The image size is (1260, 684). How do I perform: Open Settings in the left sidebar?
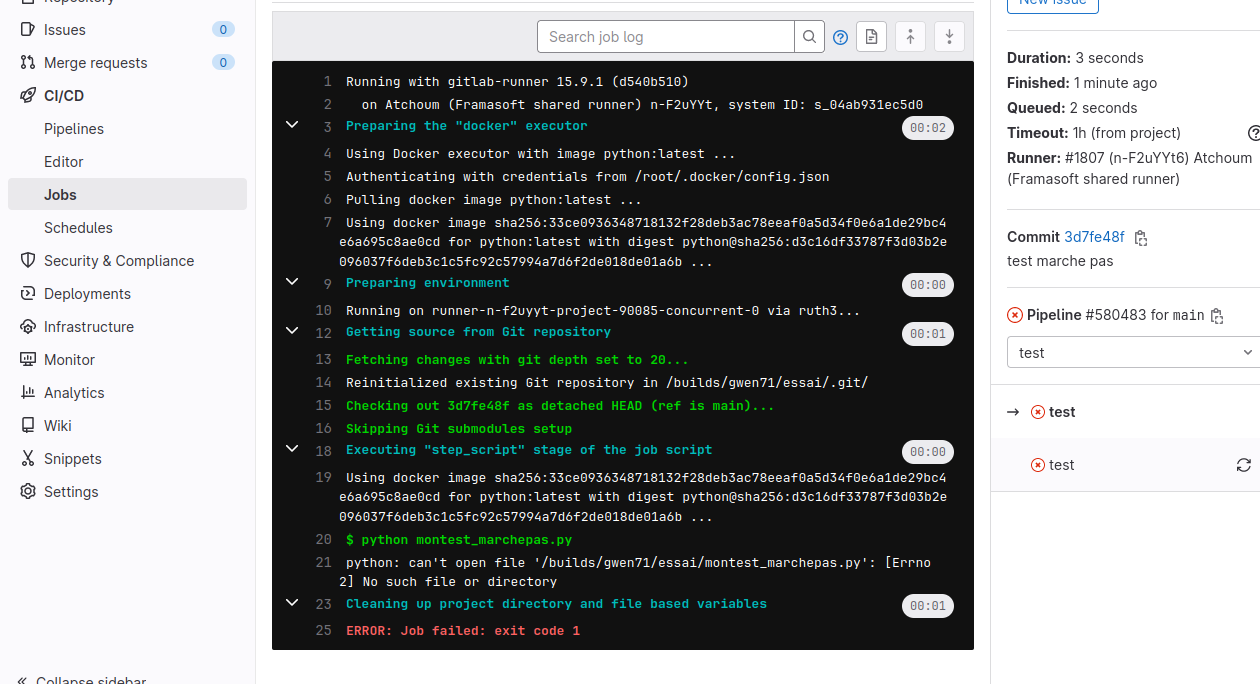(71, 492)
